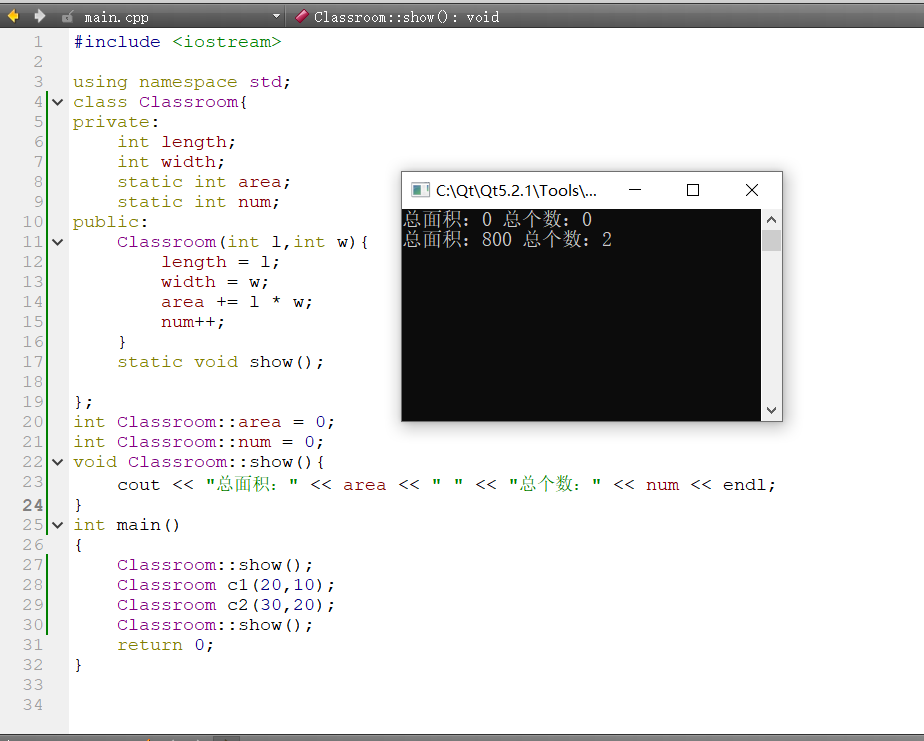
Task: Fold the main() function on line 25
Action: pyautogui.click(x=58, y=525)
